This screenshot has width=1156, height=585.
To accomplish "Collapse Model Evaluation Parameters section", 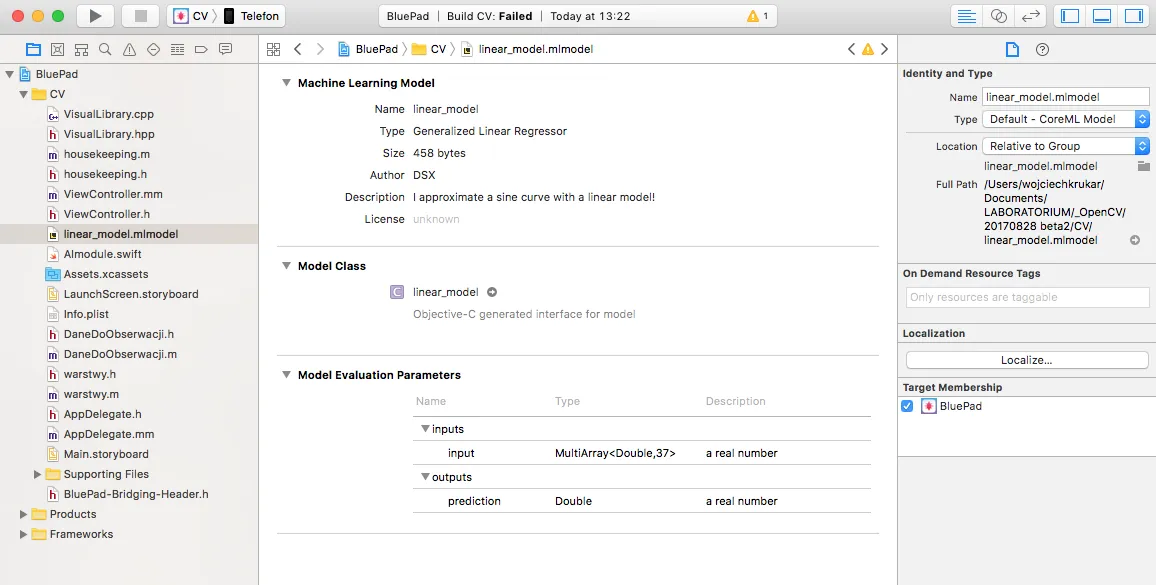I will [286, 375].
